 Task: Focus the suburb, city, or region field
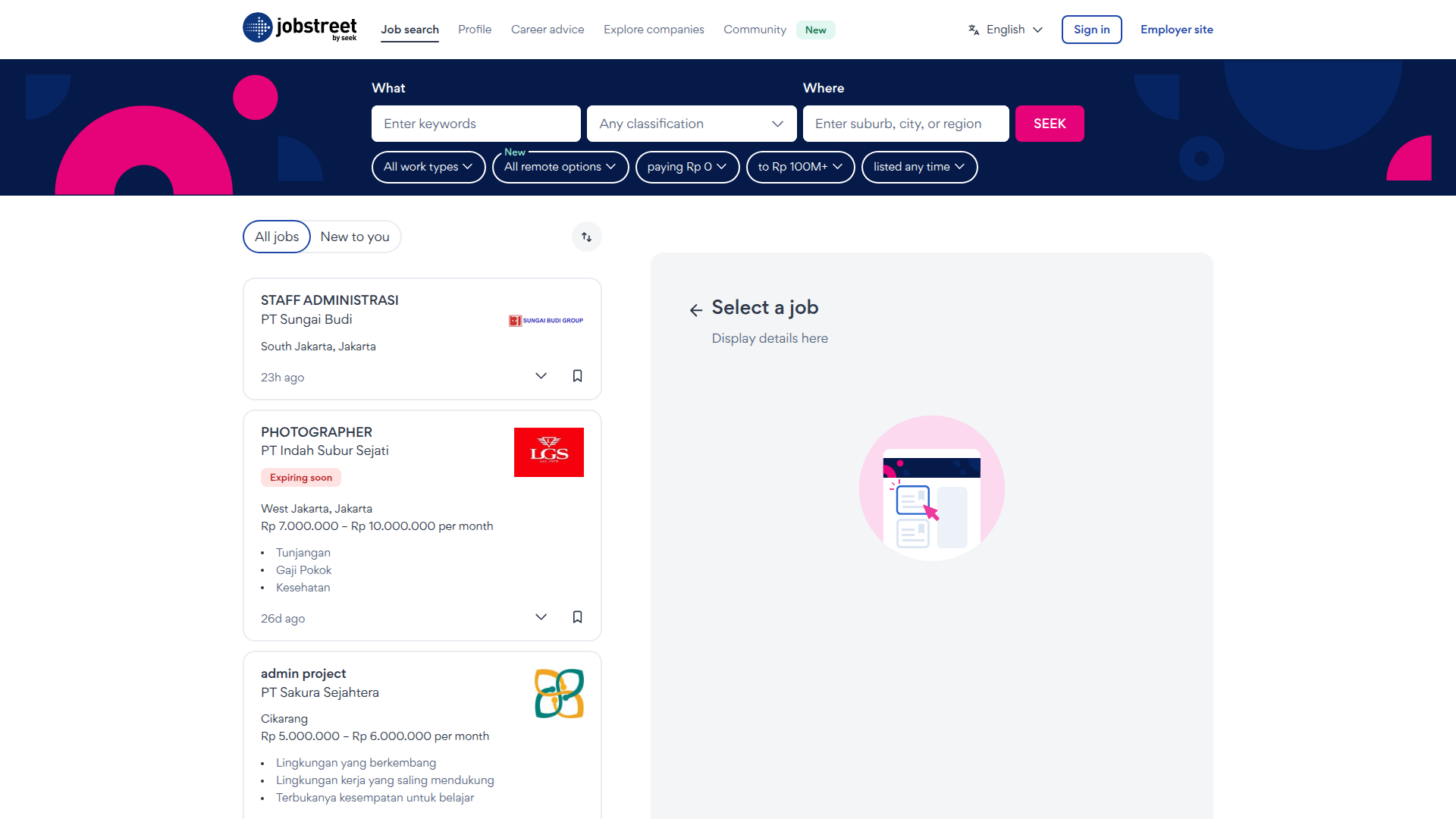[x=906, y=124]
